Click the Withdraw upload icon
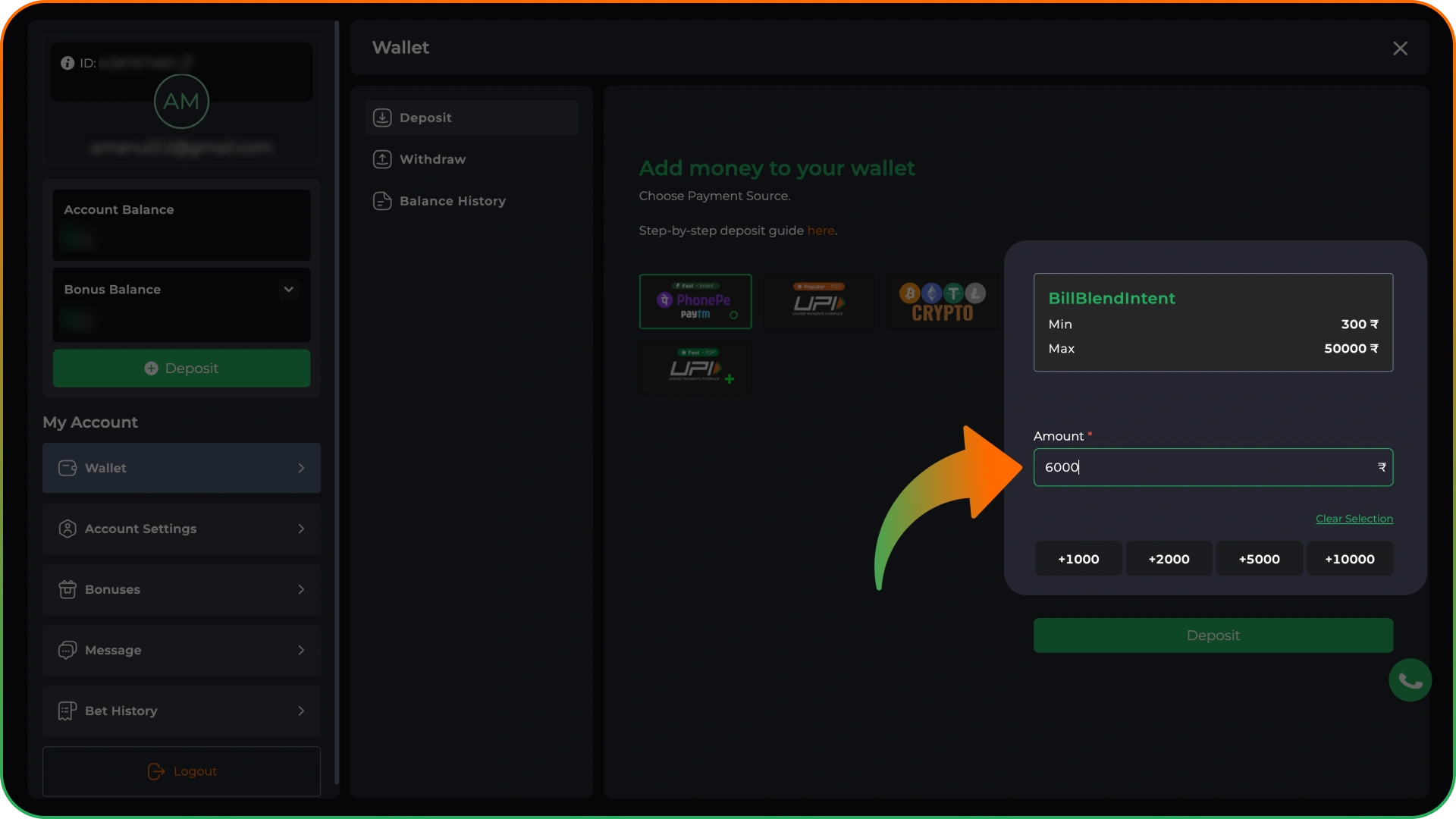This screenshot has height=819, width=1456. (382, 159)
